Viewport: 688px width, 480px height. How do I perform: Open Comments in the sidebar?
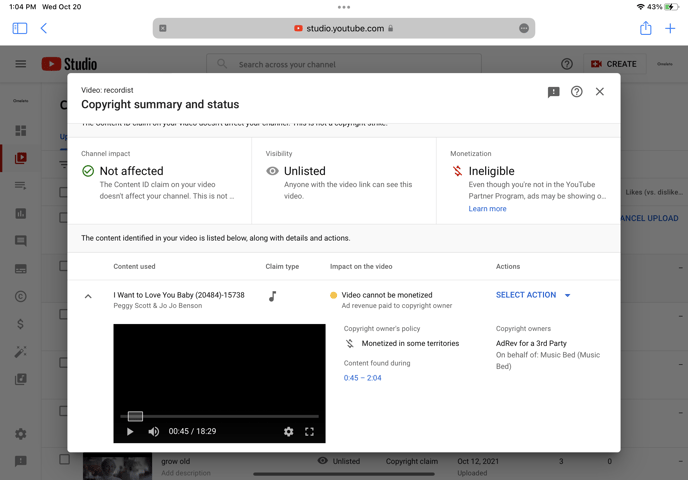tap(21, 241)
